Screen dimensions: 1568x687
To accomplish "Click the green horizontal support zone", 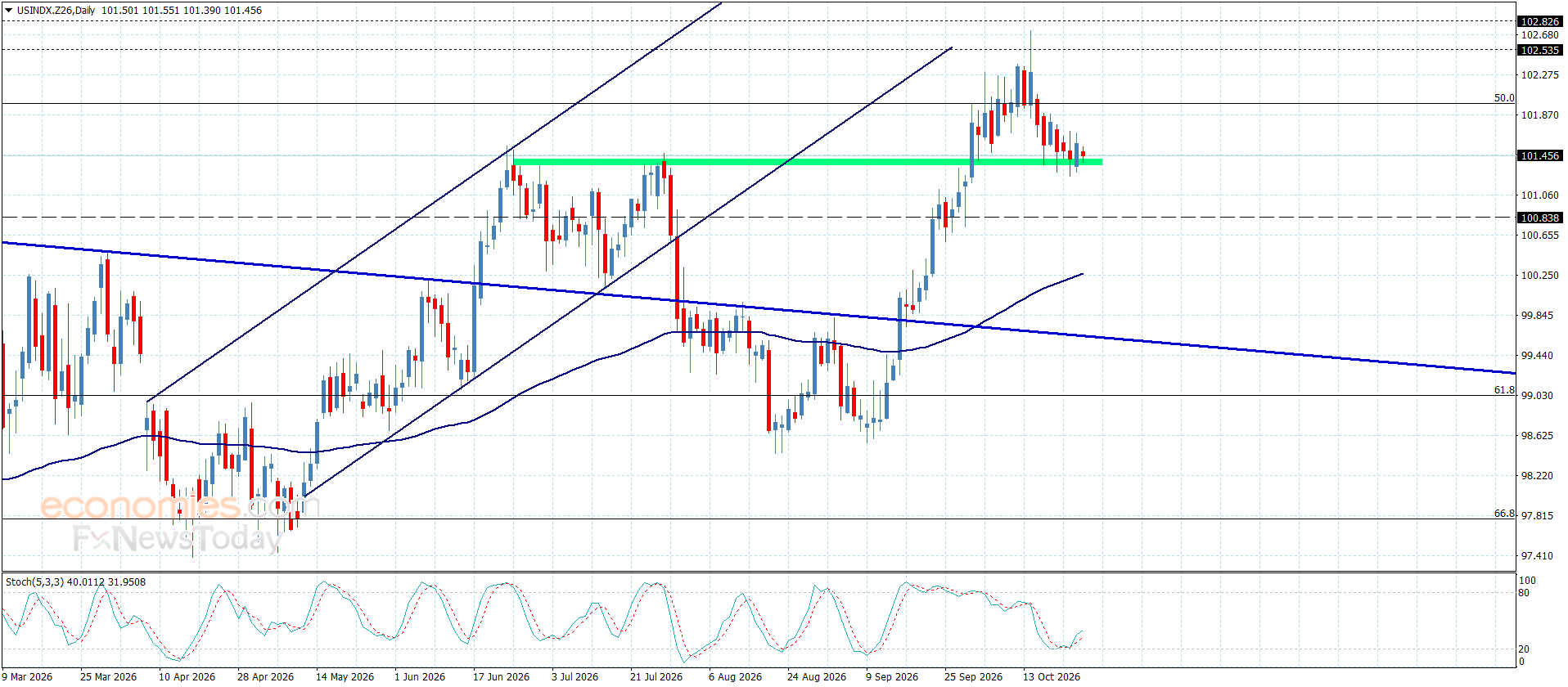I will 807,162.
